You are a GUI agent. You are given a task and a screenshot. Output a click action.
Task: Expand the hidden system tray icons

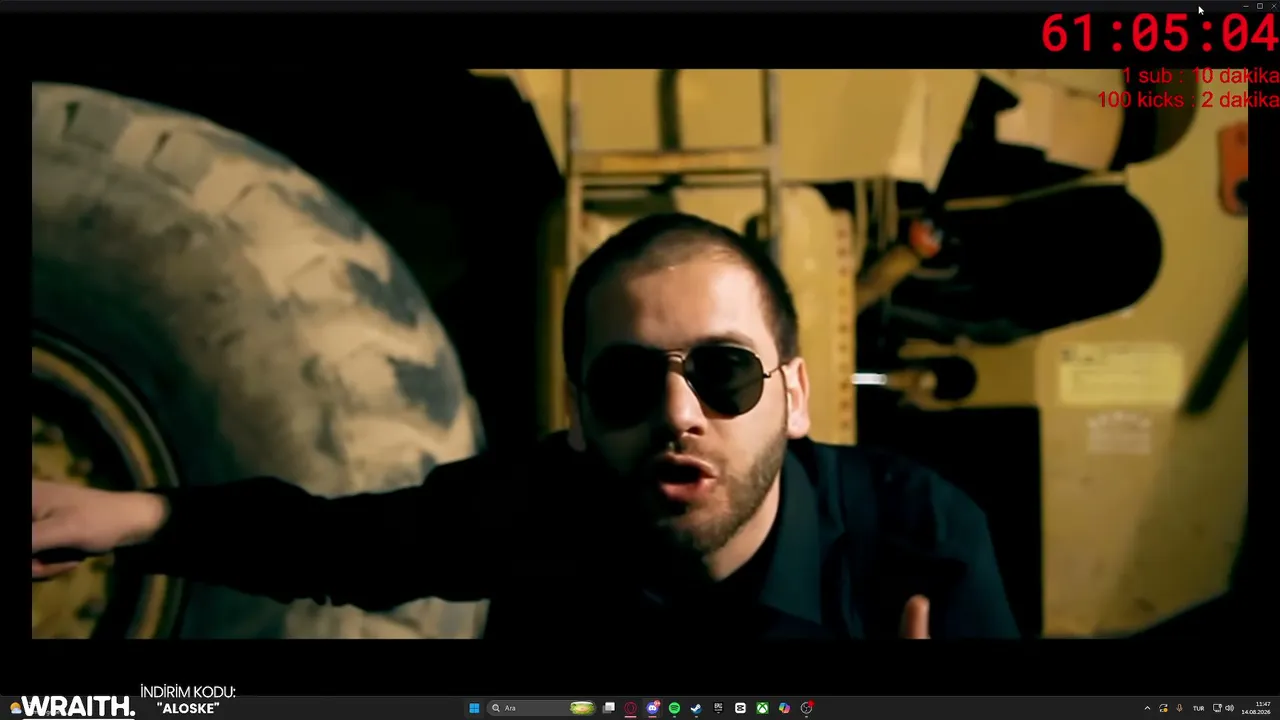(1147, 708)
